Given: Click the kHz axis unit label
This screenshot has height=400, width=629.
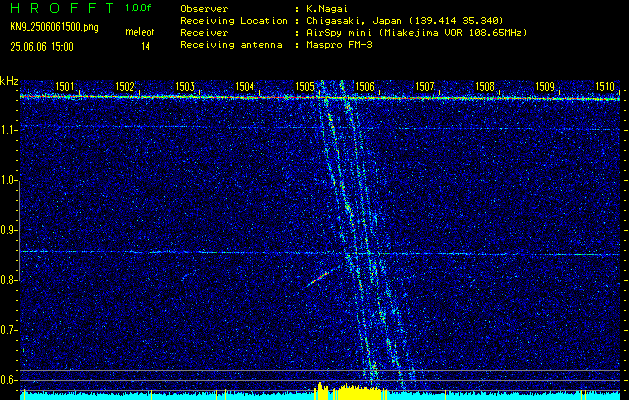Looking at the screenshot, I should (x=9, y=82).
